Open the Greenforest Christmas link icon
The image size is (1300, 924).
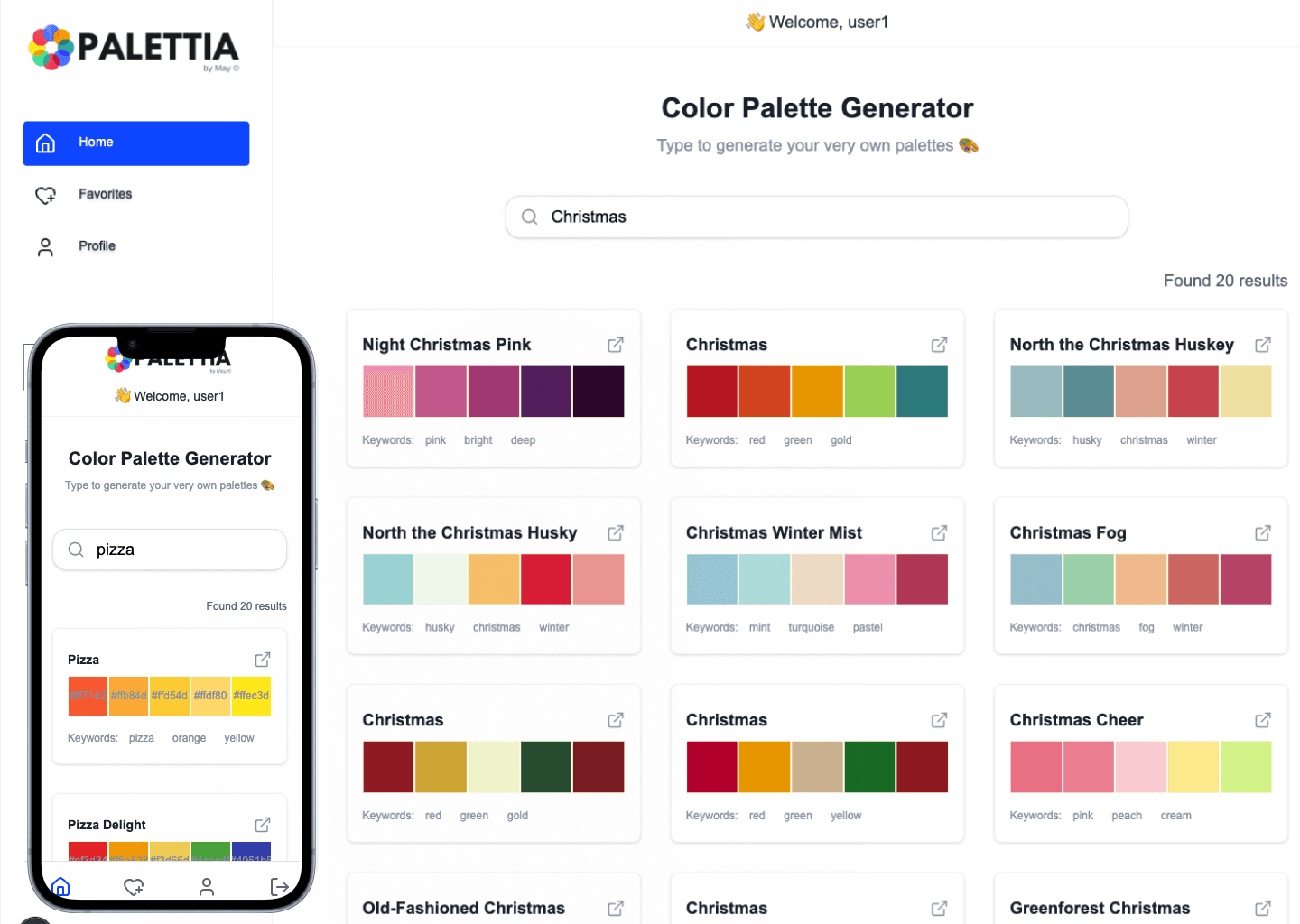(x=1263, y=908)
